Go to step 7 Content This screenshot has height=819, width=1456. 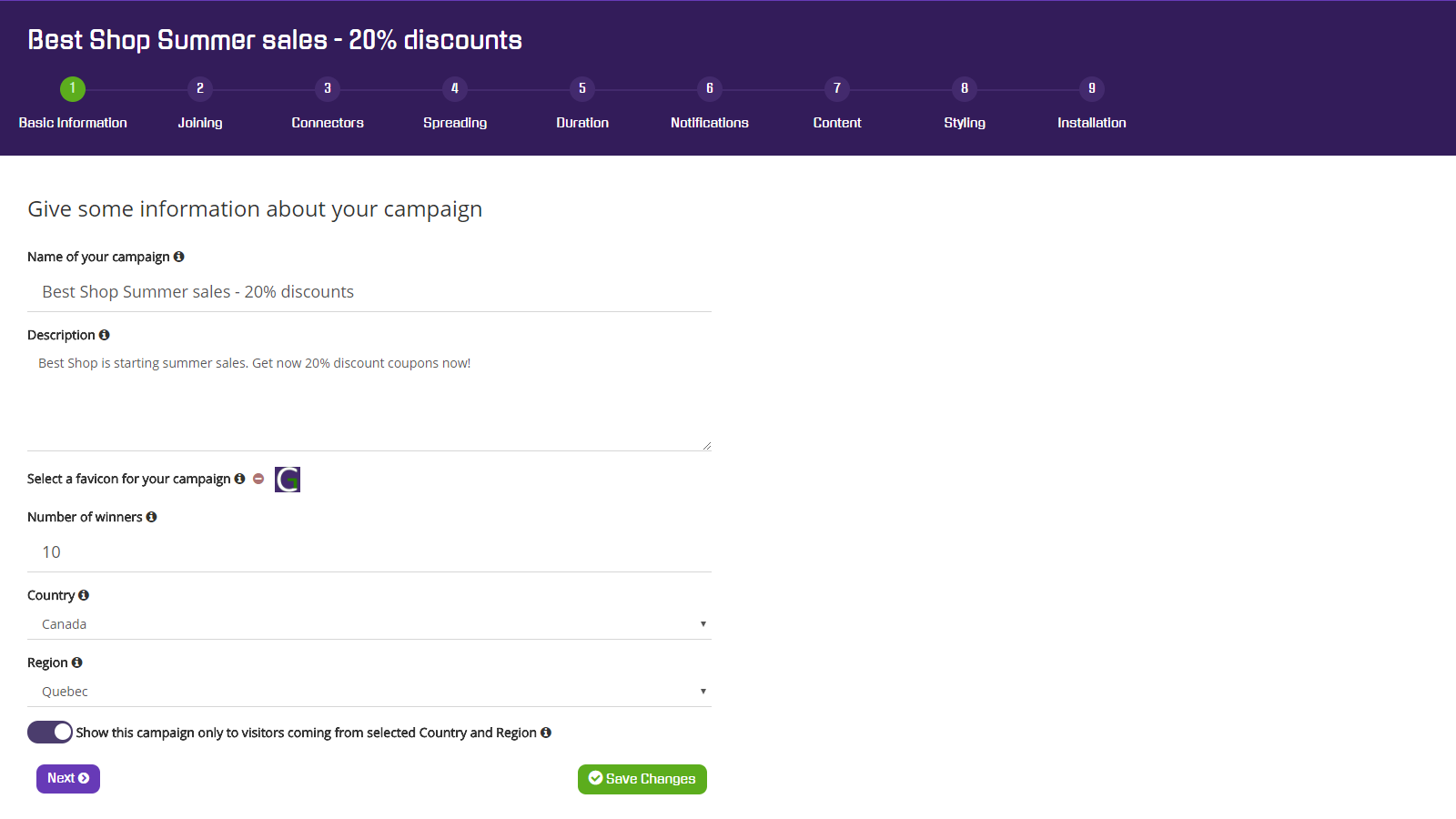tap(837, 103)
